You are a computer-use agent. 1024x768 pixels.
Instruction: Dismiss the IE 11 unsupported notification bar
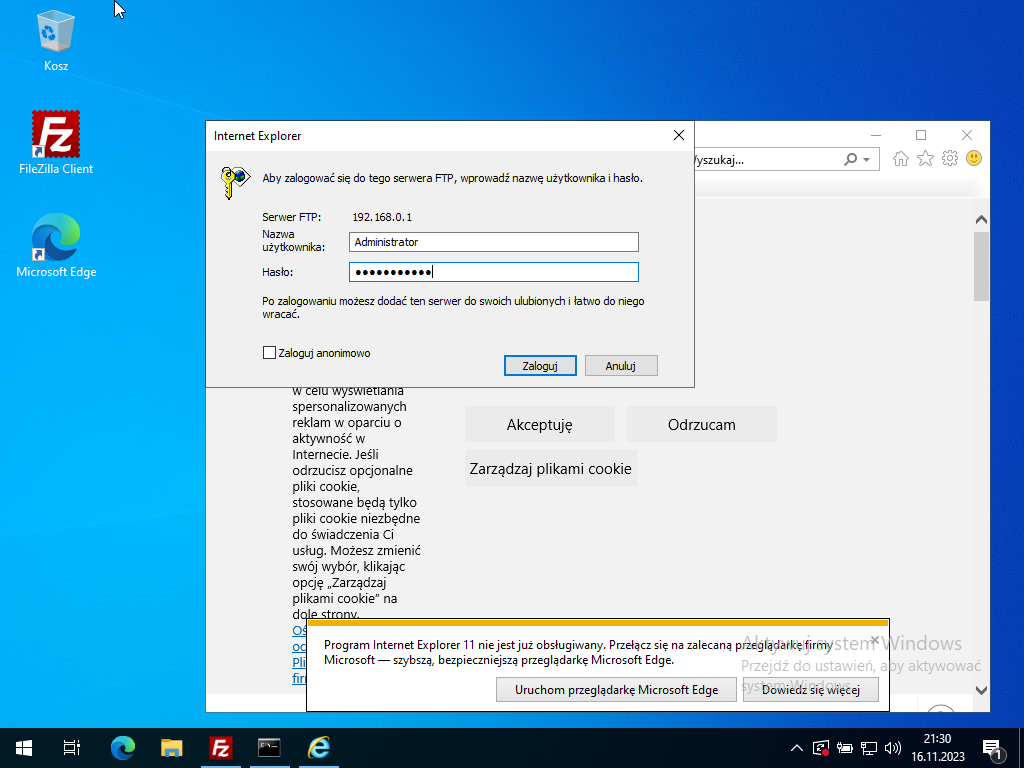874,640
